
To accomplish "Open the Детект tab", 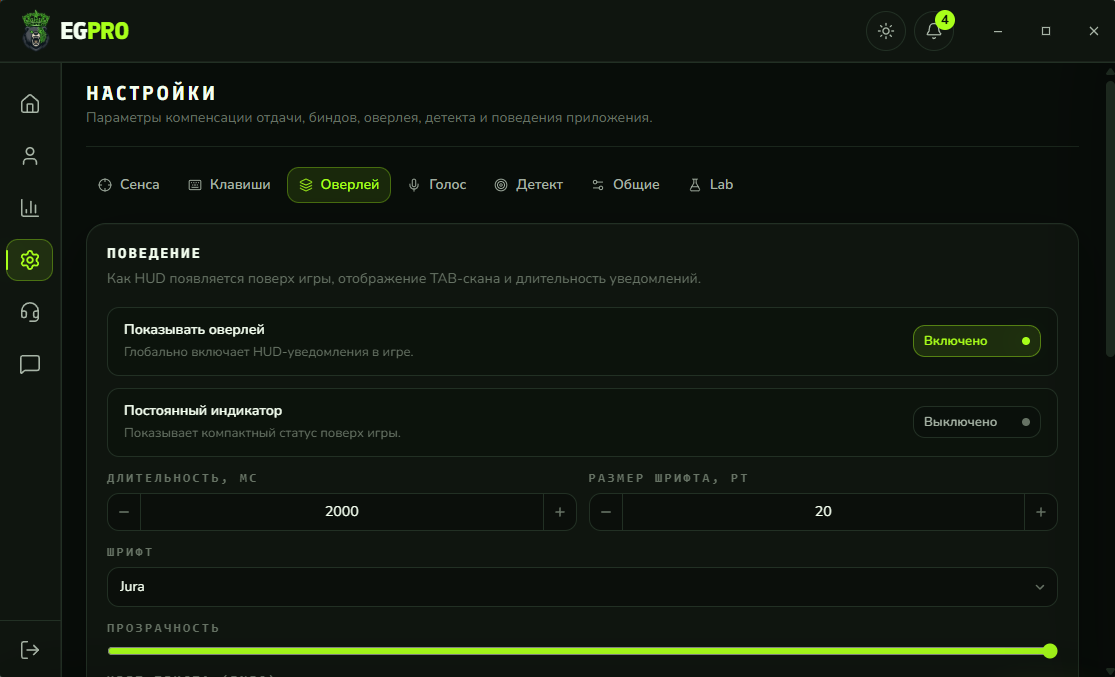I will click(528, 185).
